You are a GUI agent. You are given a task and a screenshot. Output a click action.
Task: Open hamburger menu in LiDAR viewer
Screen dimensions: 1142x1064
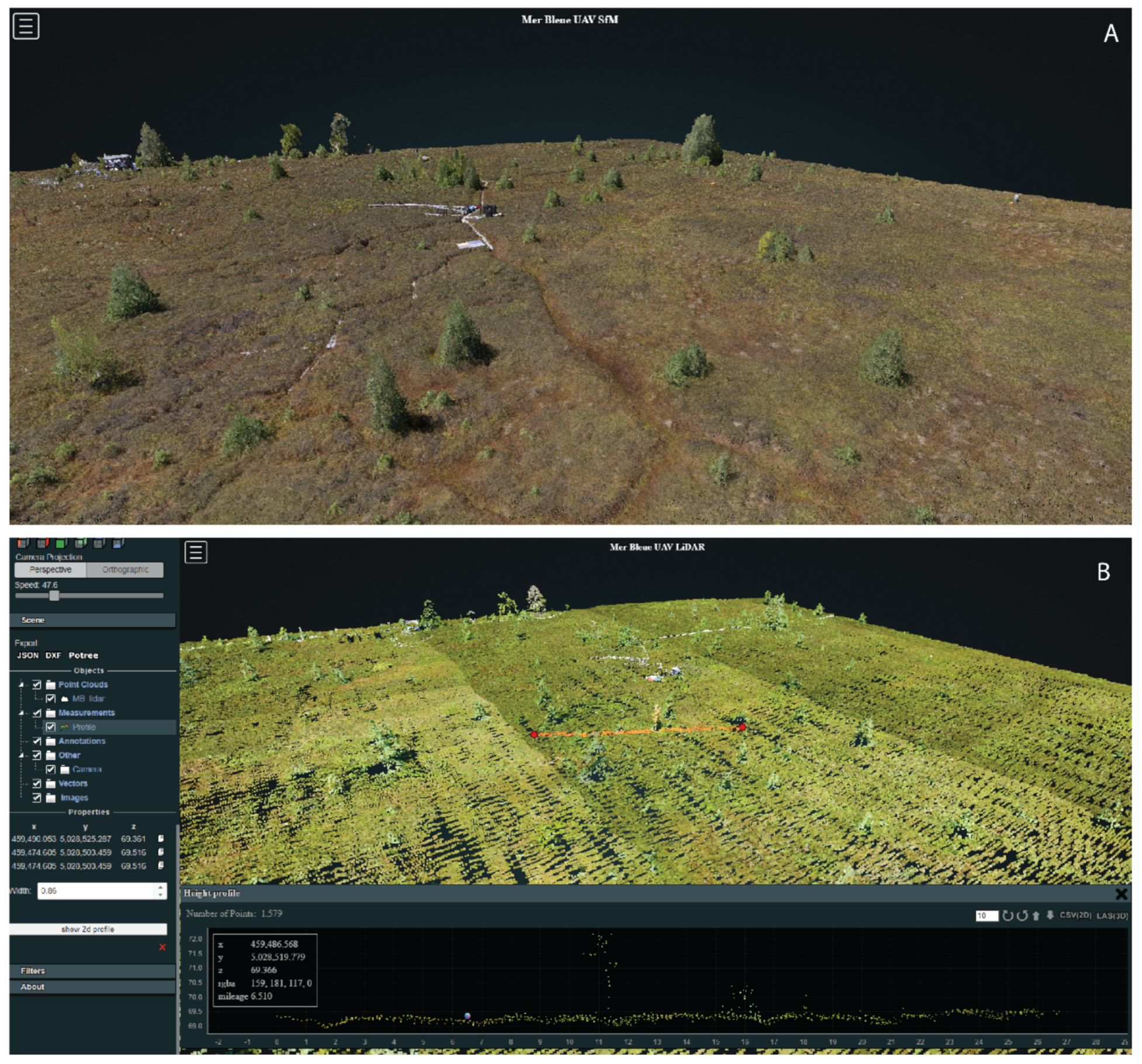pyautogui.click(x=196, y=552)
